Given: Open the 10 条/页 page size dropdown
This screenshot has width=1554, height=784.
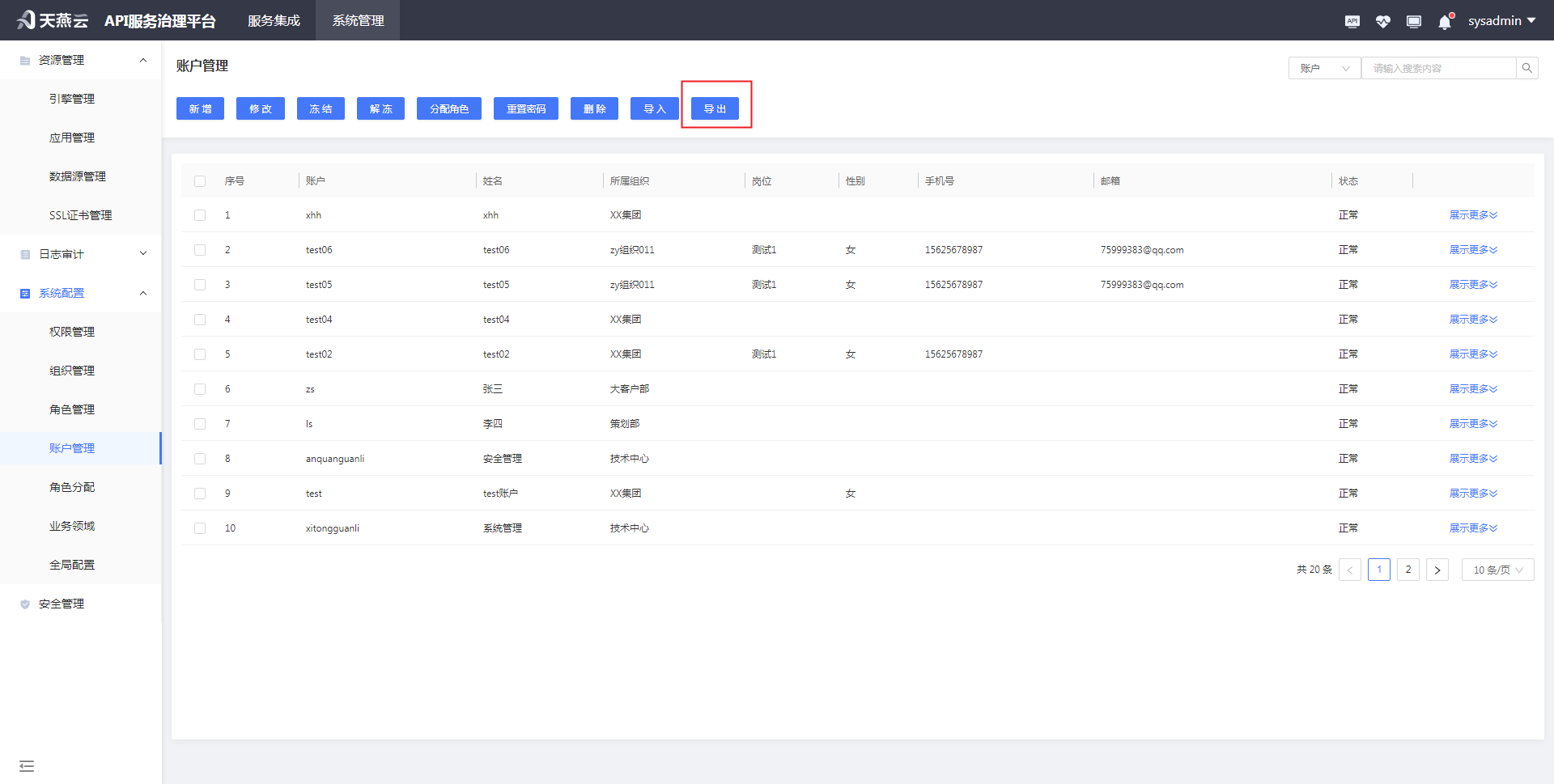Looking at the screenshot, I should tap(1497, 570).
